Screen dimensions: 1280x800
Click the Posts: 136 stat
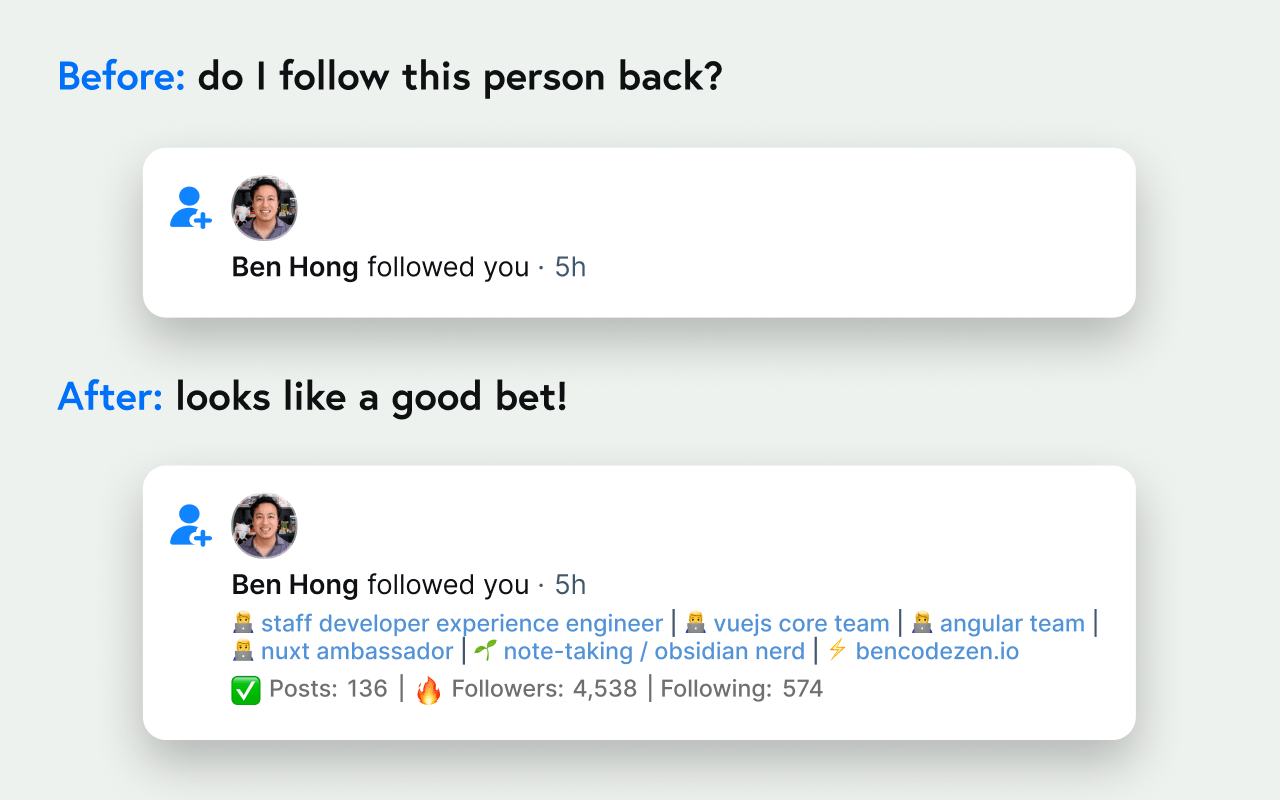tap(328, 689)
